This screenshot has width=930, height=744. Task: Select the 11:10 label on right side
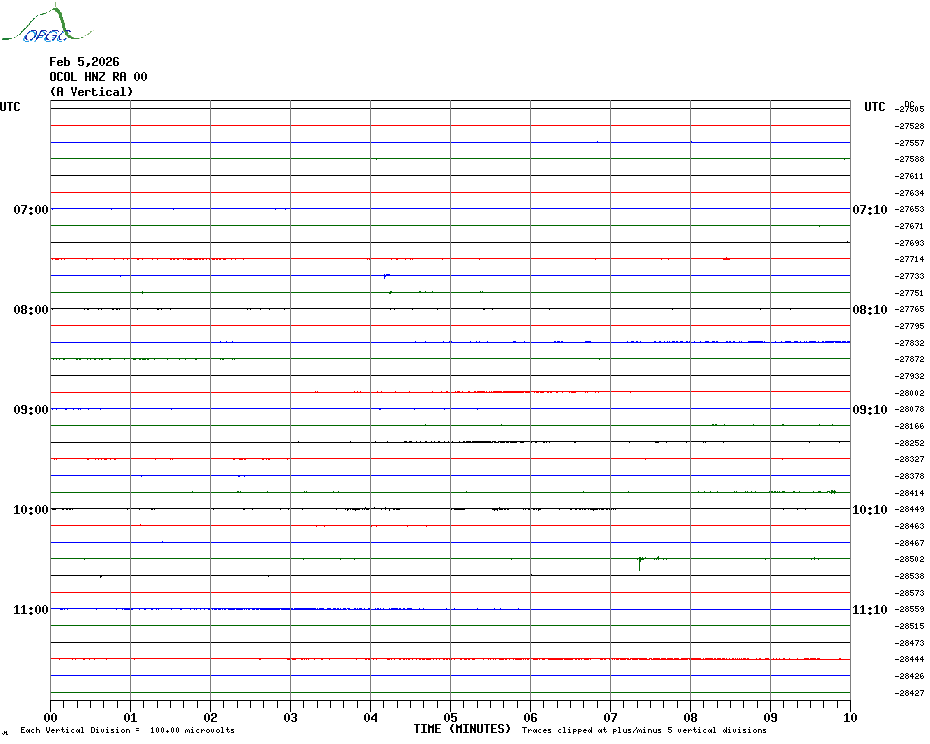pyautogui.click(x=868, y=610)
